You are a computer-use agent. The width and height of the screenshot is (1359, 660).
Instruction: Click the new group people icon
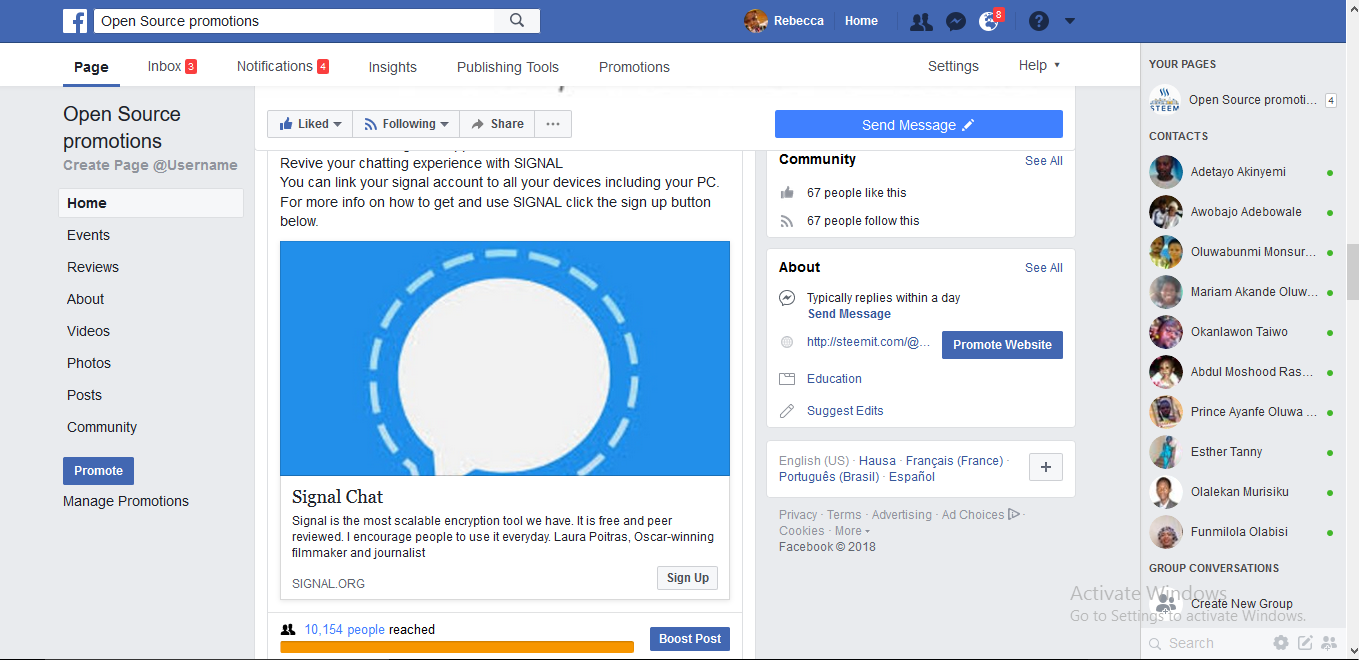(1329, 643)
